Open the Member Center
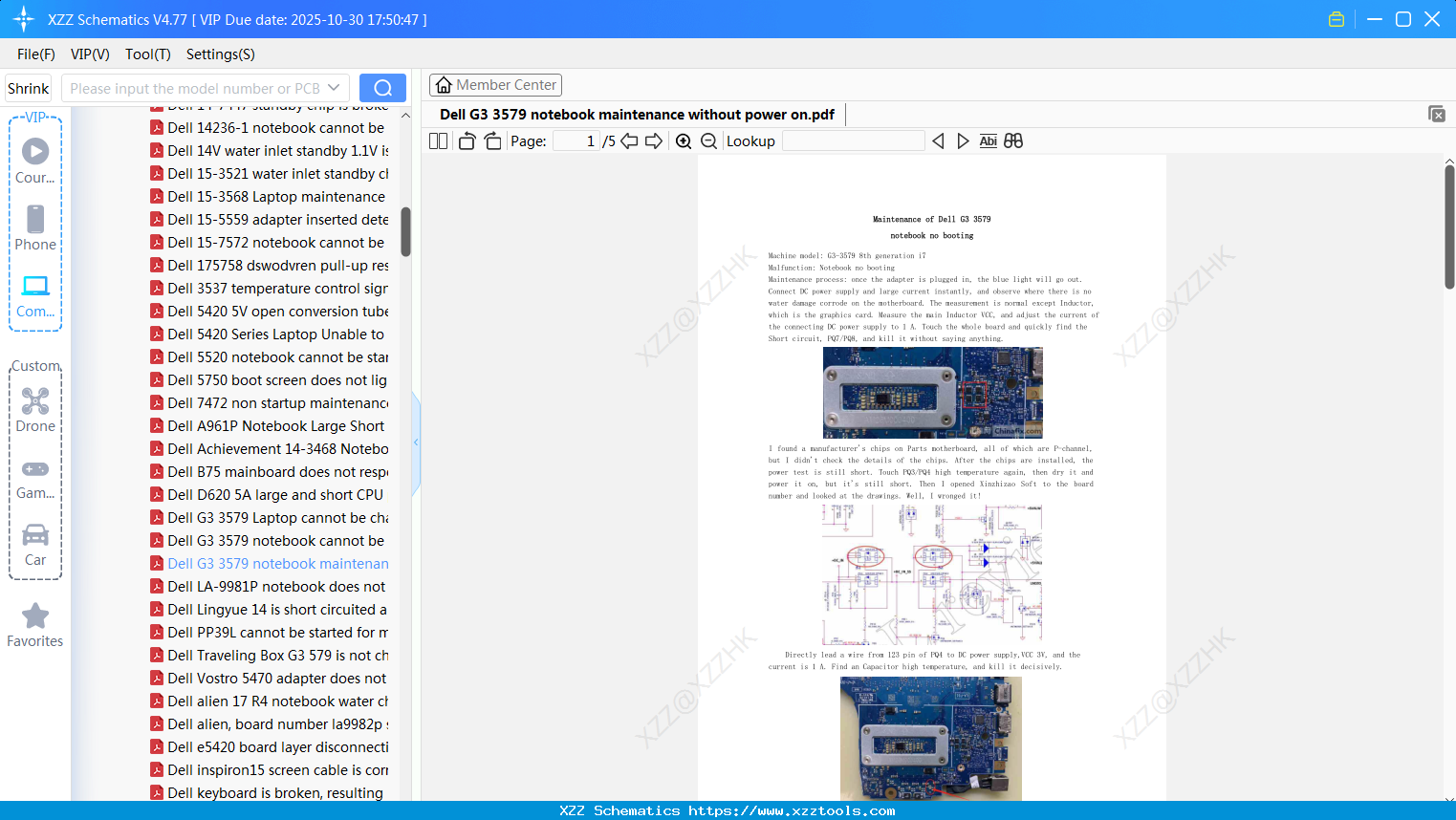The image size is (1456, 820). coord(495,85)
